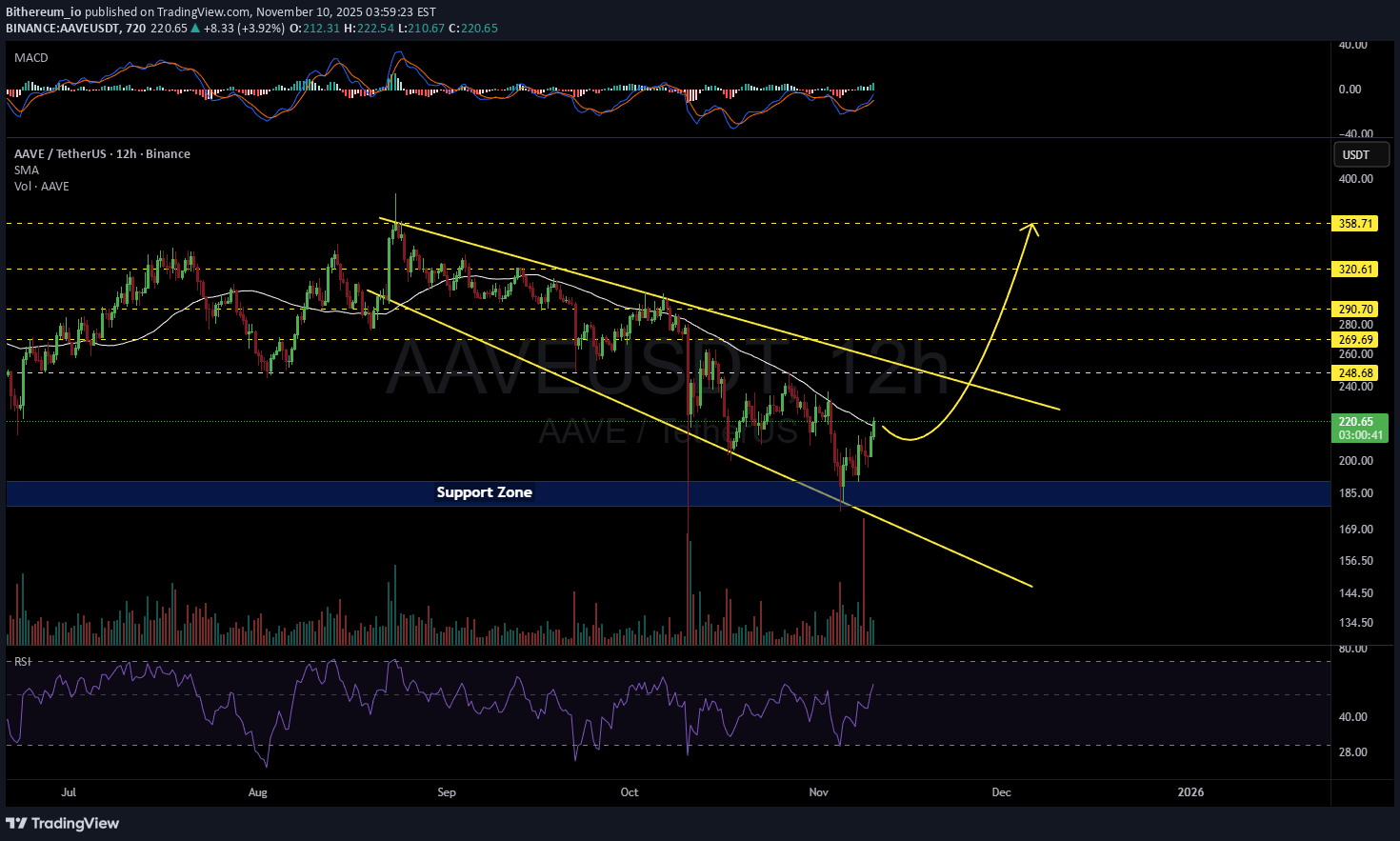Click the green 220.65 current price label
The width and height of the screenshot is (1400, 841).
point(1359,422)
